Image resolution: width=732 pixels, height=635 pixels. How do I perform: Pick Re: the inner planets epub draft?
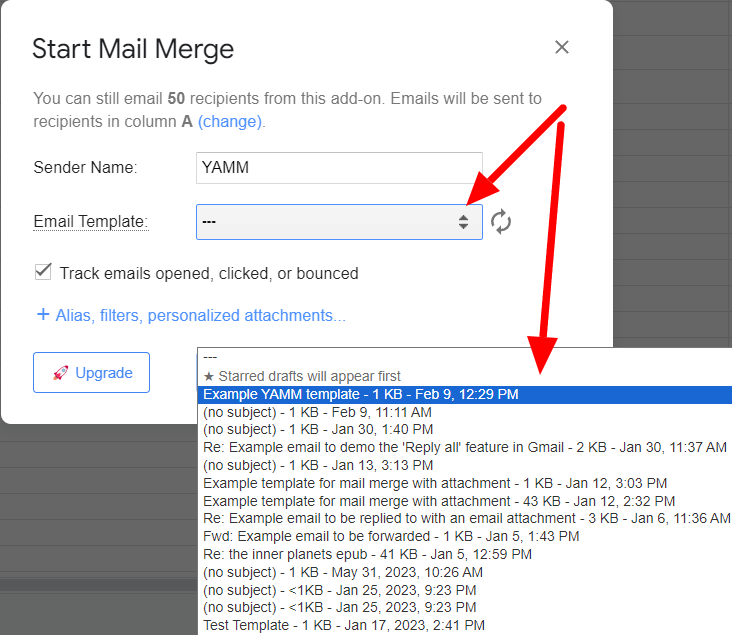465,554
